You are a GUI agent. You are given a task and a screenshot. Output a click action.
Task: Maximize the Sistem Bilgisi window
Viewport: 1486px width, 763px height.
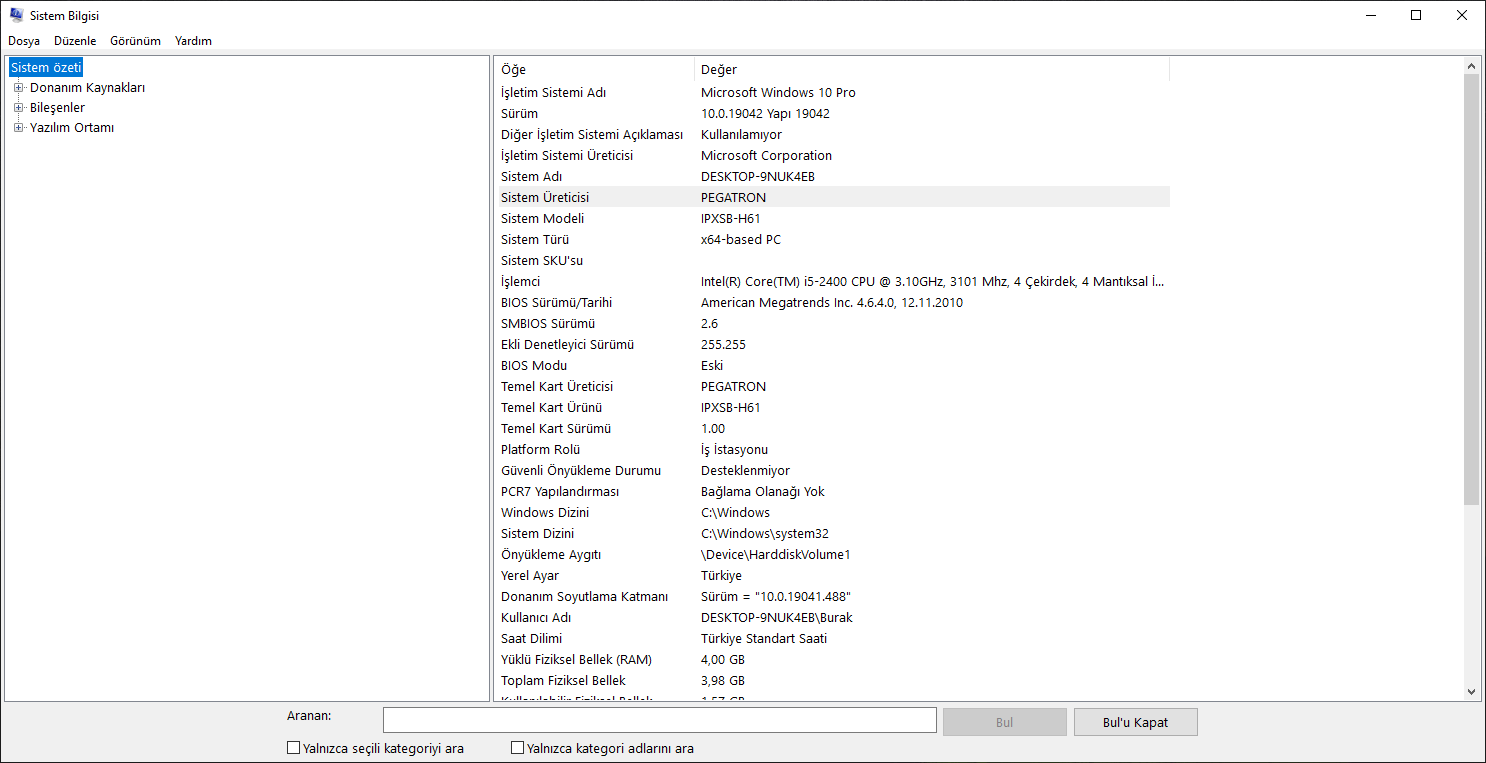click(1416, 15)
